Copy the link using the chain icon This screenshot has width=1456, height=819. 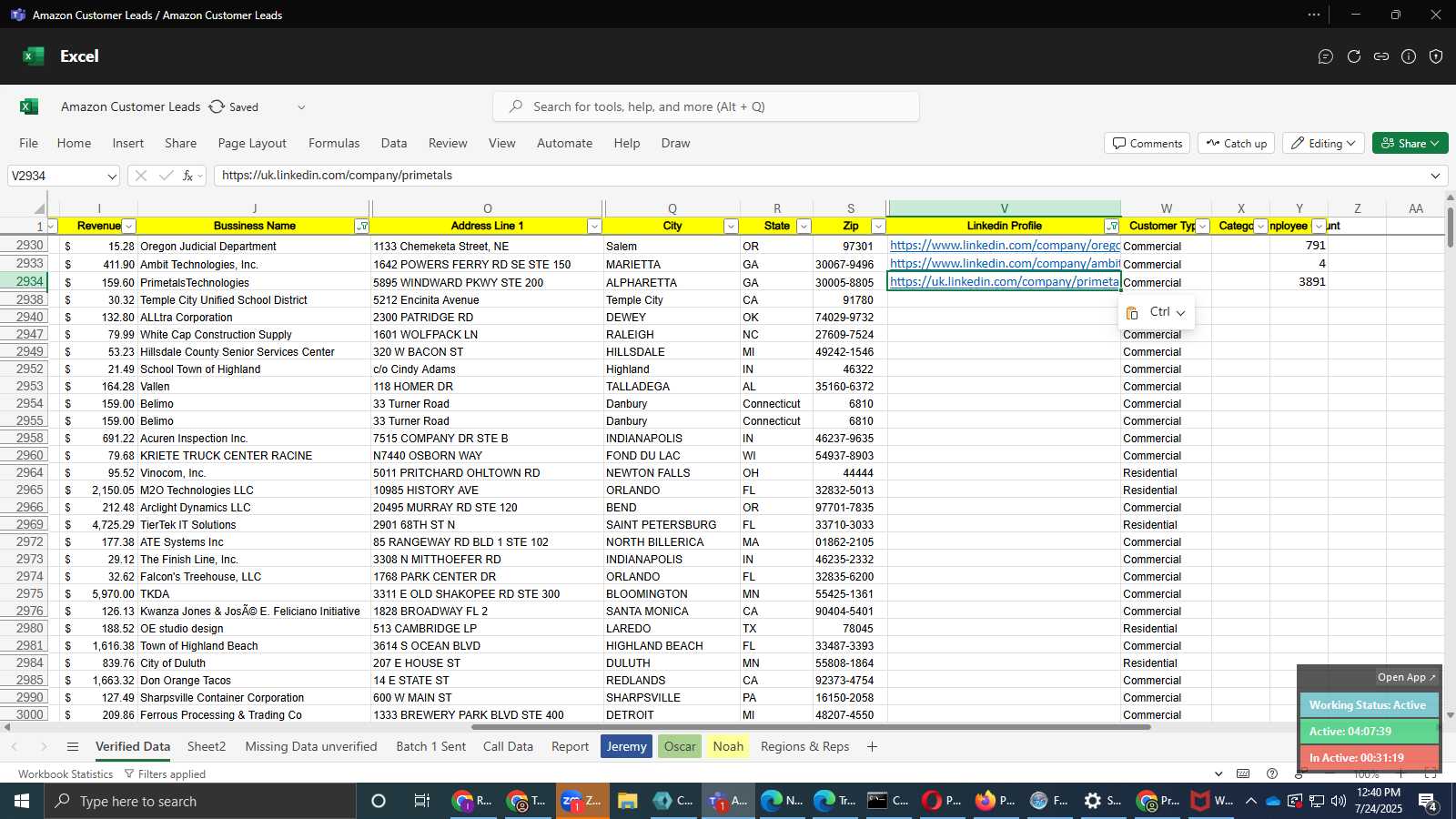pyautogui.click(x=1381, y=56)
